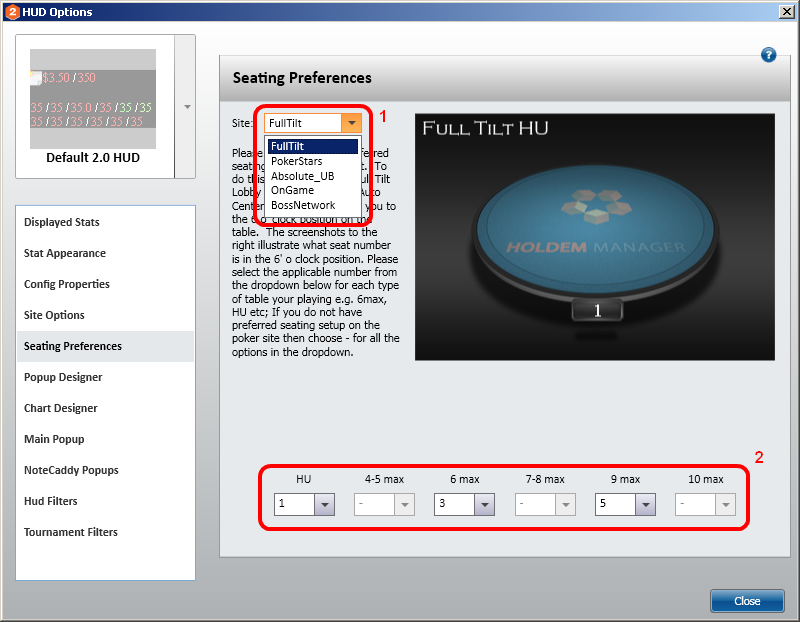Select PokerStars in the site list
This screenshot has height=622, width=800.
[x=313, y=161]
